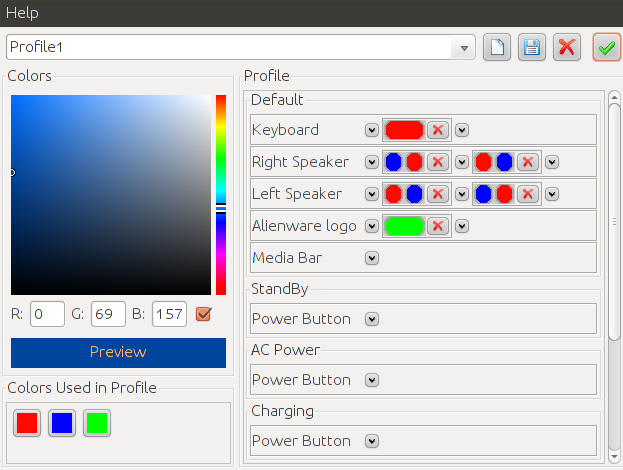
Task: Click red octagon in Left Speaker's first block
Action: pyautogui.click(x=393, y=194)
